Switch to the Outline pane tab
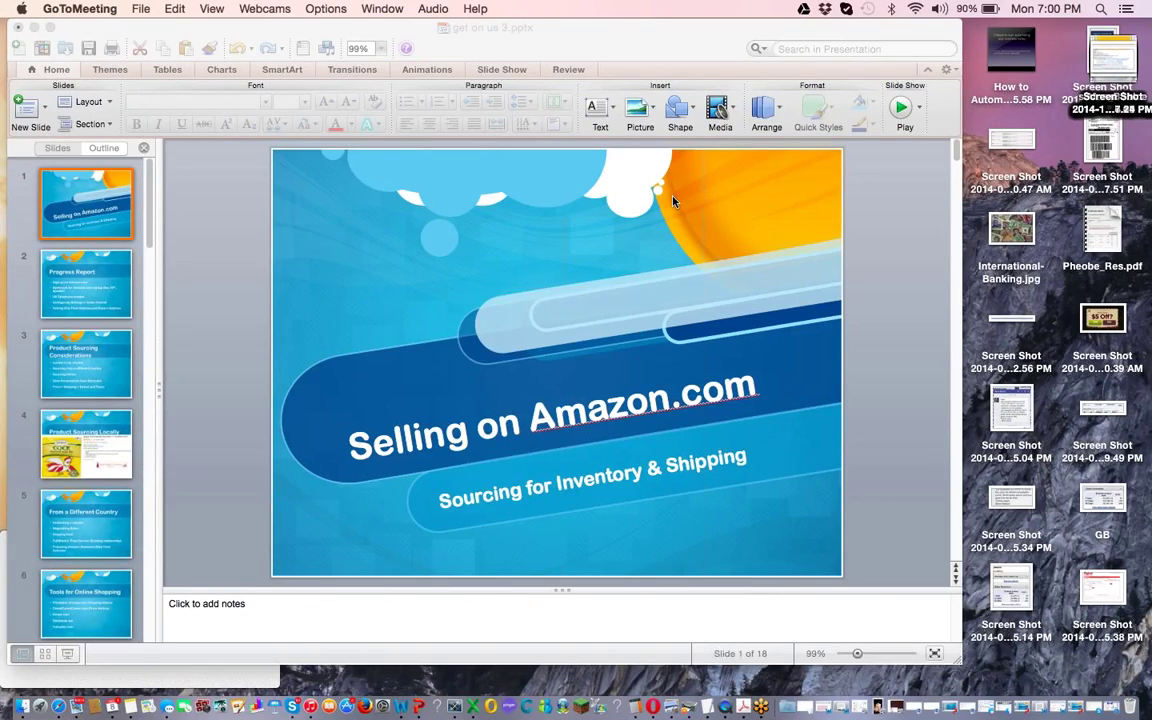The height and width of the screenshot is (720, 1152). coord(104,148)
